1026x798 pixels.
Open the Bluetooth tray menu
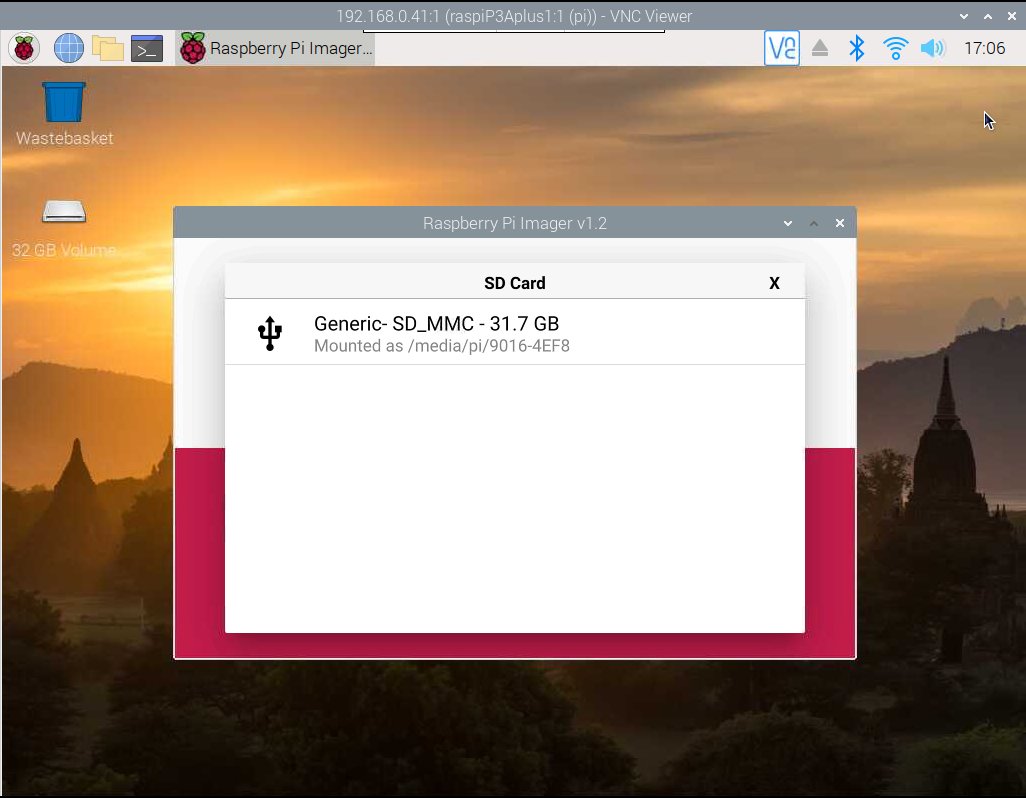[857, 48]
